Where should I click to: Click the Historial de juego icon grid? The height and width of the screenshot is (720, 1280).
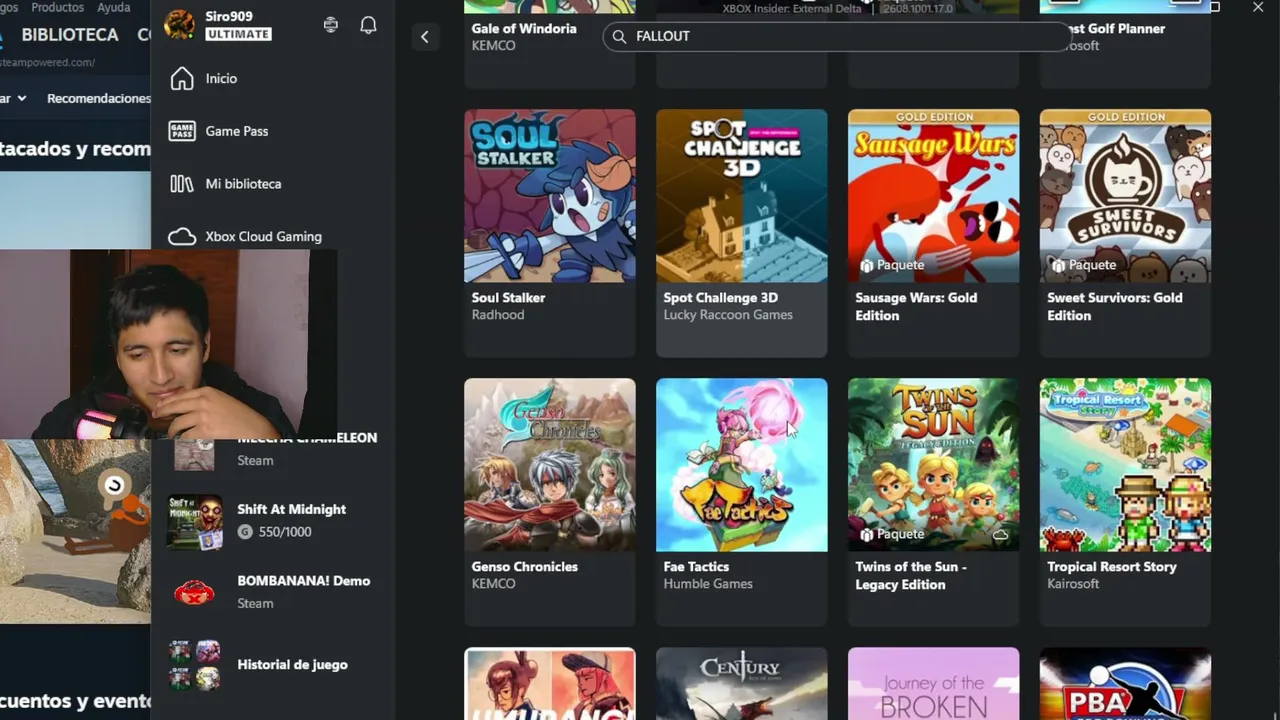click(x=195, y=664)
